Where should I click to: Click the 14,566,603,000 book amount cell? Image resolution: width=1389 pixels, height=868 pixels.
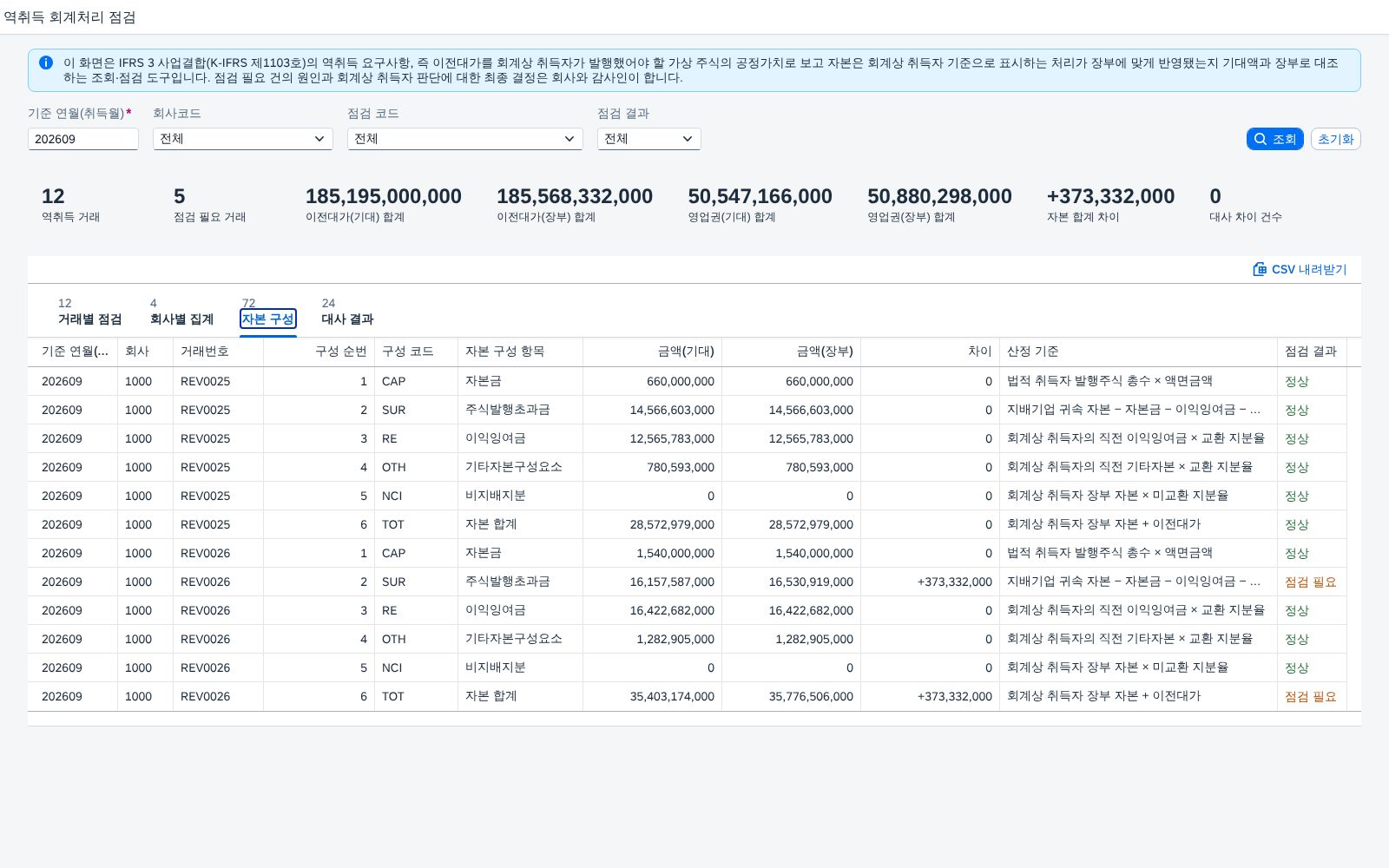click(x=811, y=411)
